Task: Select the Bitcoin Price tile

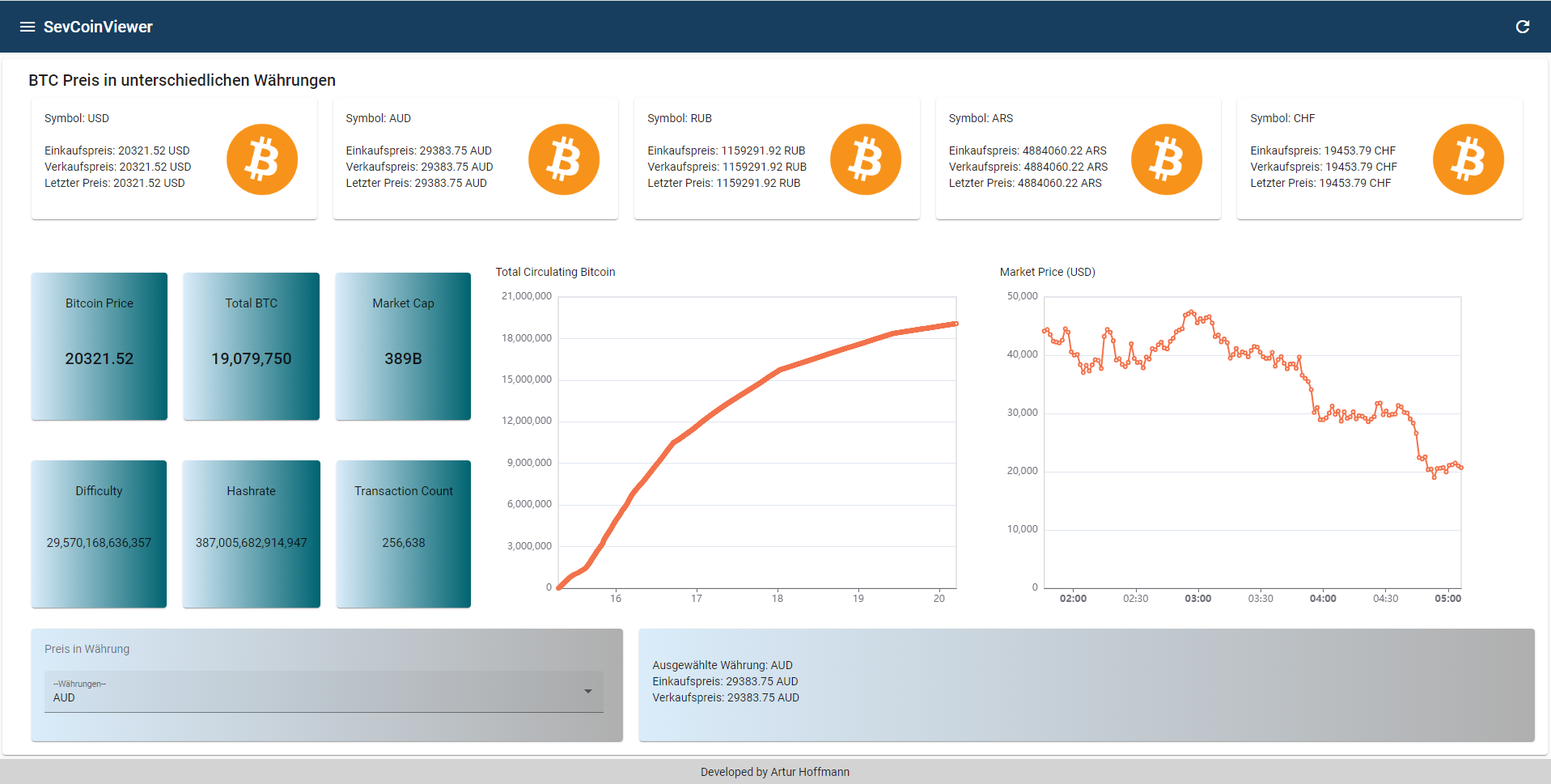Action: click(99, 346)
